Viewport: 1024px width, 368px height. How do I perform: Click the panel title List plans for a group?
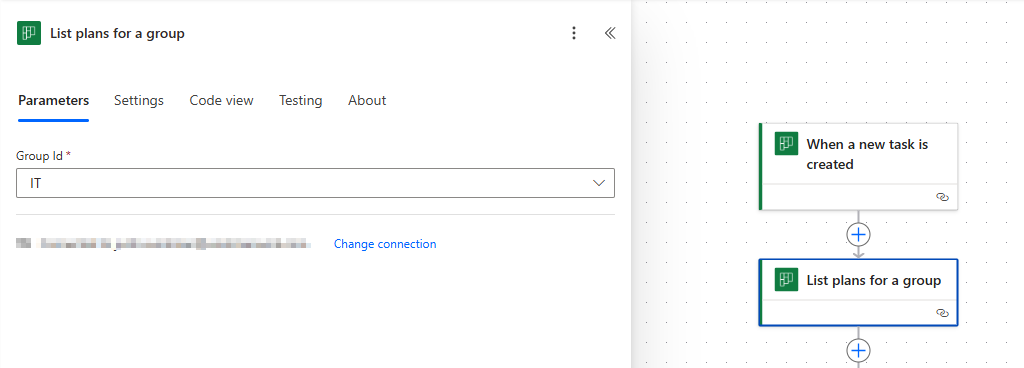(118, 33)
